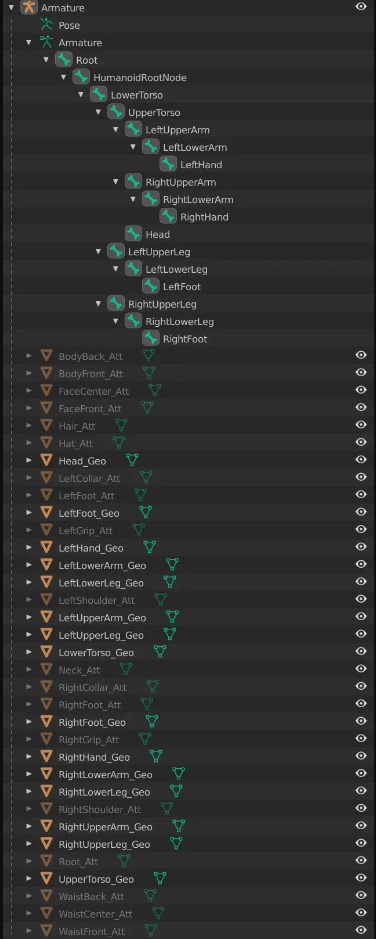The width and height of the screenshot is (376, 939).
Task: Toggle visibility of BodyBack_Att
Action: point(360,355)
